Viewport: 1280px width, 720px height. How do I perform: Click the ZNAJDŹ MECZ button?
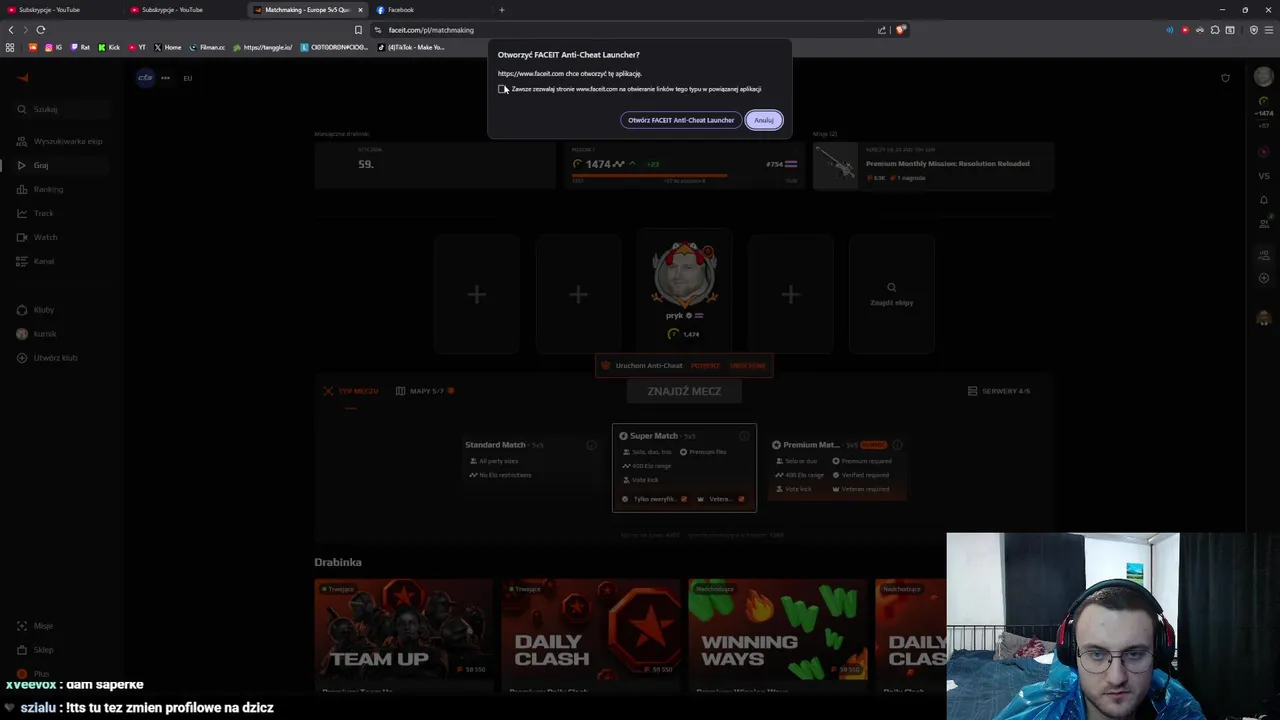[684, 391]
